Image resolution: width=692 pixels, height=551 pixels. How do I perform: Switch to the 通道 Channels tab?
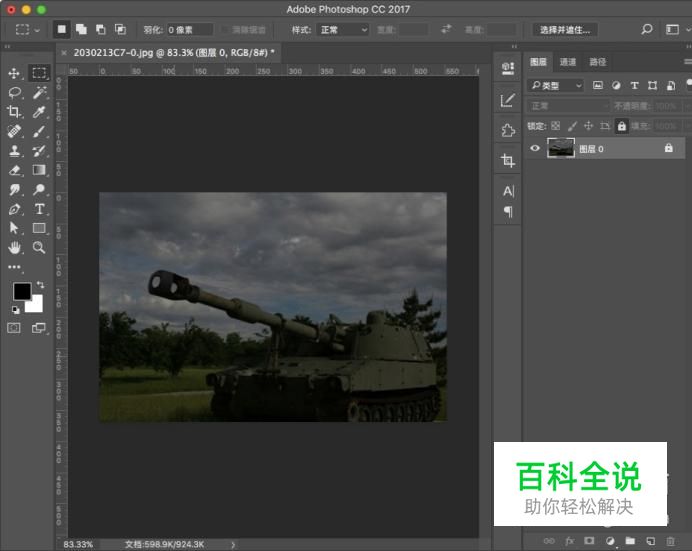(x=568, y=62)
